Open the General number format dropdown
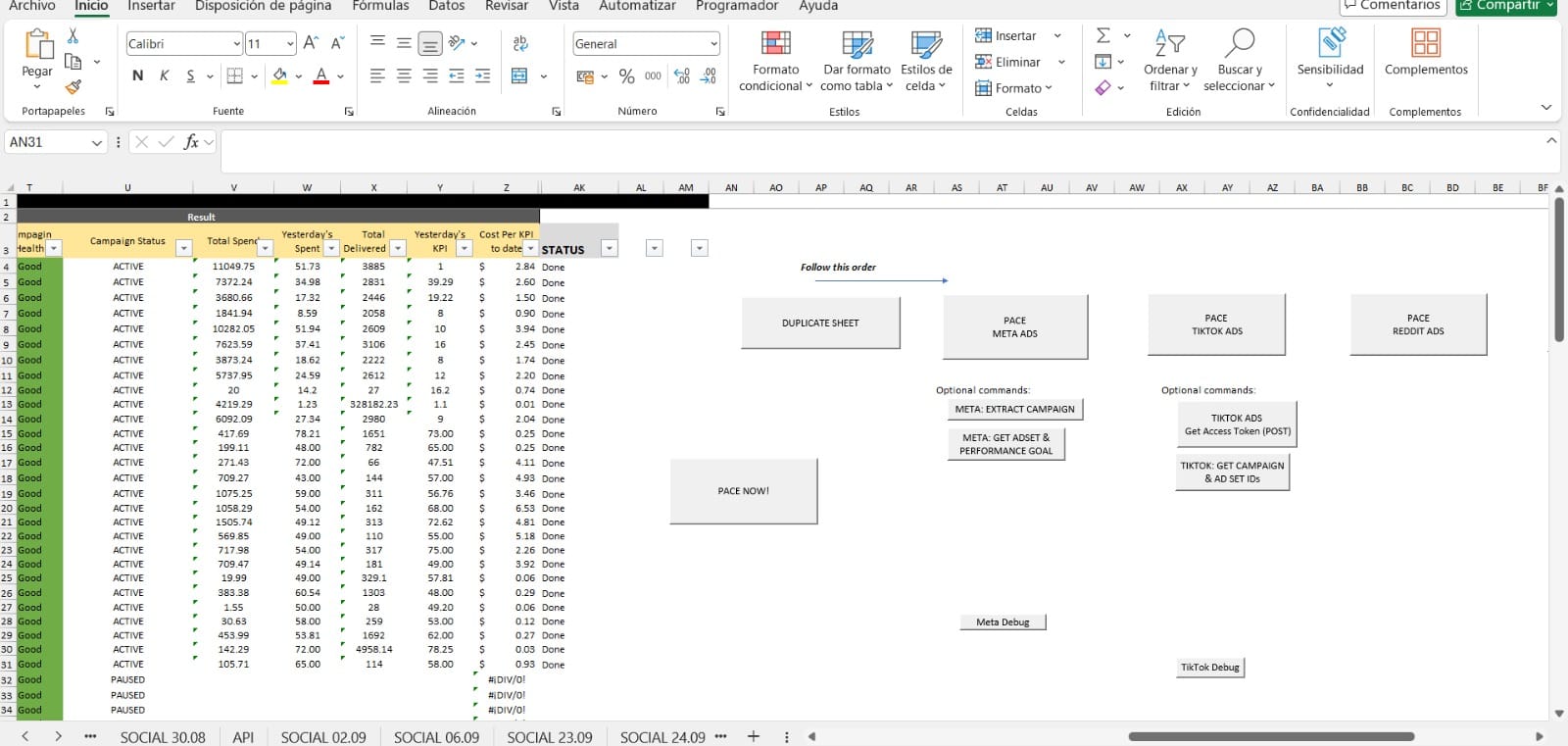Screen dimensions: 1568x746 pos(713,44)
